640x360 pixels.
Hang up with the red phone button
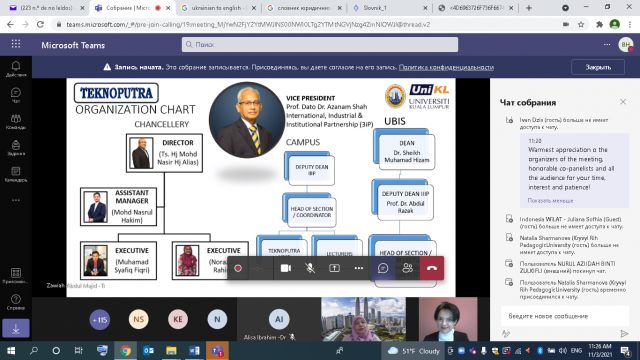click(432, 268)
